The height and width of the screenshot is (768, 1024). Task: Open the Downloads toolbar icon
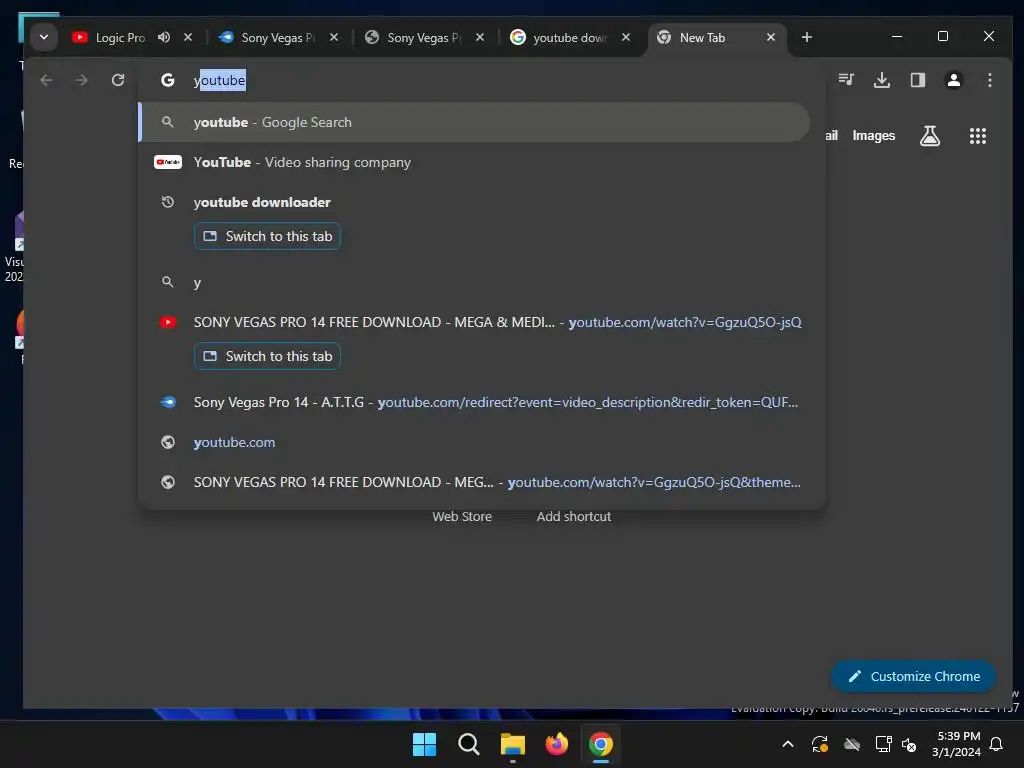[x=882, y=80]
